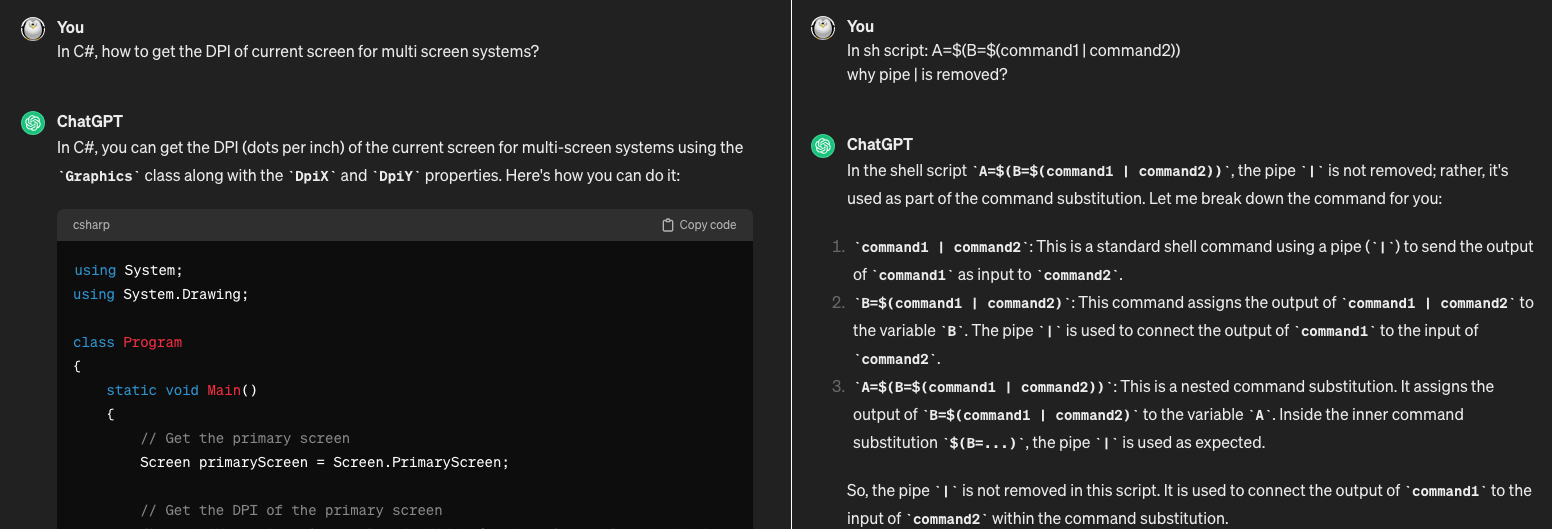Click the csharp language label

coord(91,225)
